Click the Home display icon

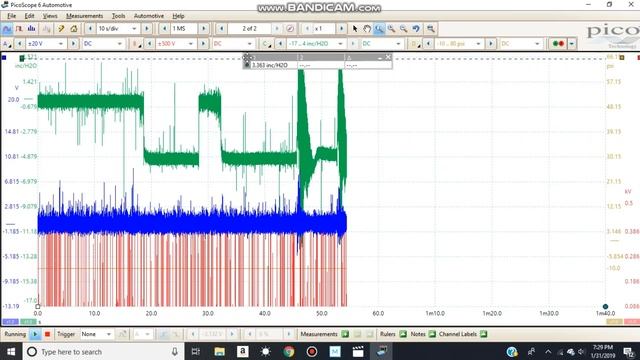coord(74,29)
